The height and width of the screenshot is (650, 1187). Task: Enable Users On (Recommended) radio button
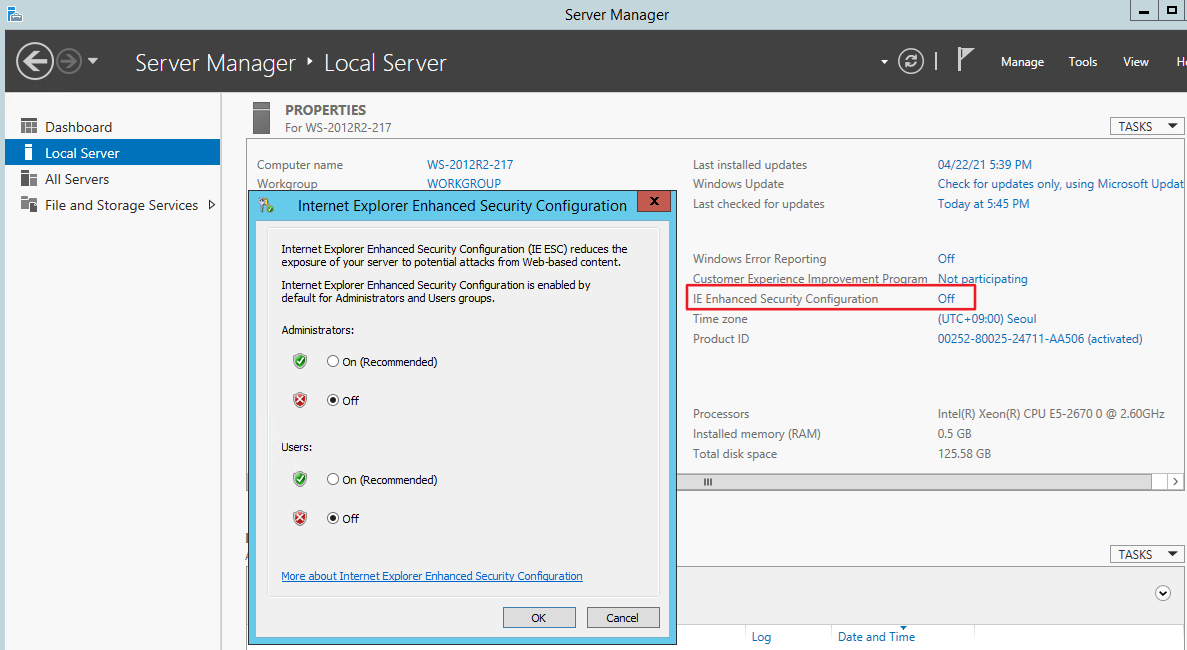333,480
